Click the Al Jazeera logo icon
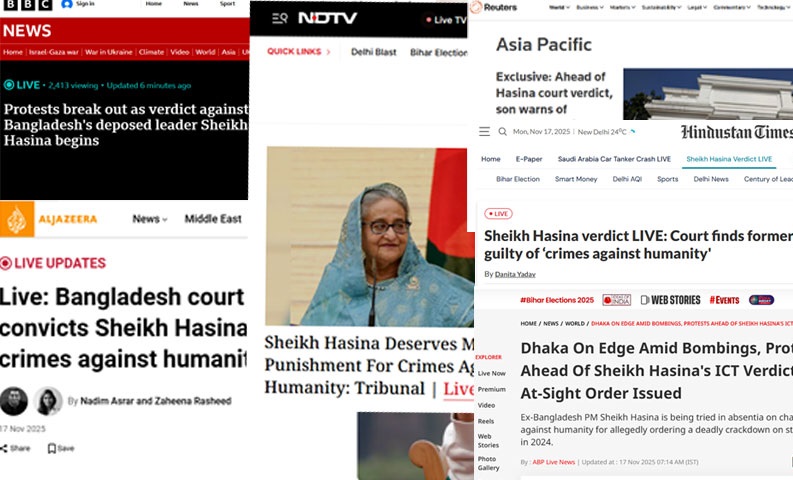 (17, 219)
